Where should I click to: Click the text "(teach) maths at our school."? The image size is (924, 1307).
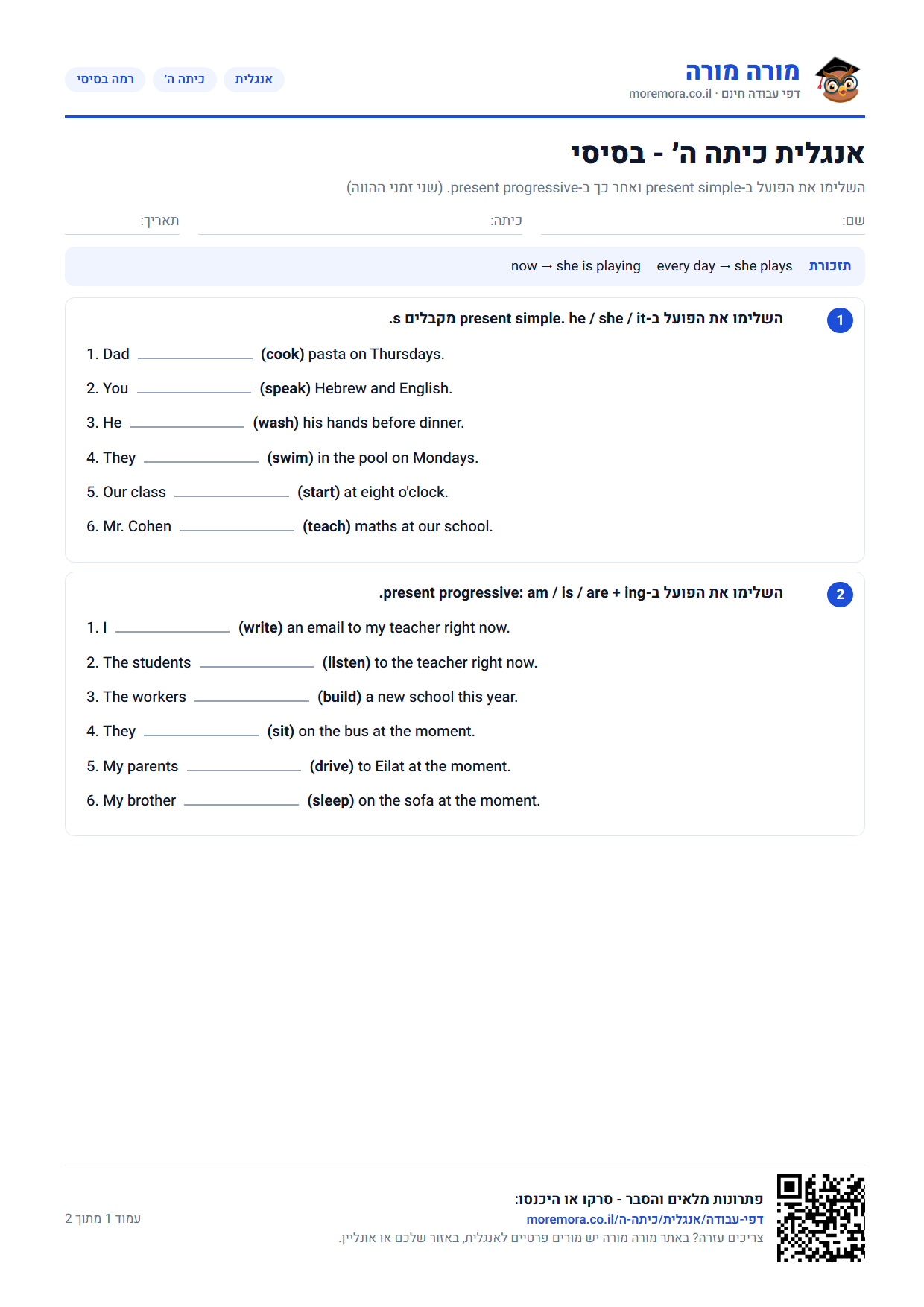coord(398,527)
